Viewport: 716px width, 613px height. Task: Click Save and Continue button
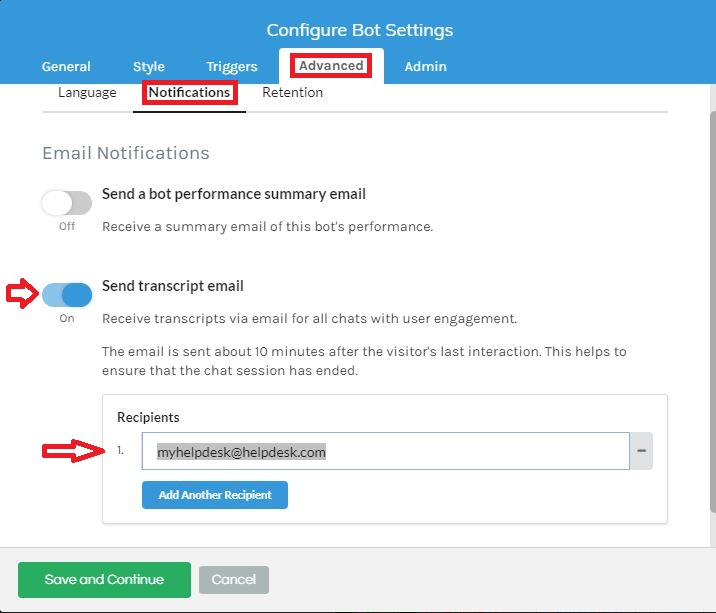coord(104,580)
